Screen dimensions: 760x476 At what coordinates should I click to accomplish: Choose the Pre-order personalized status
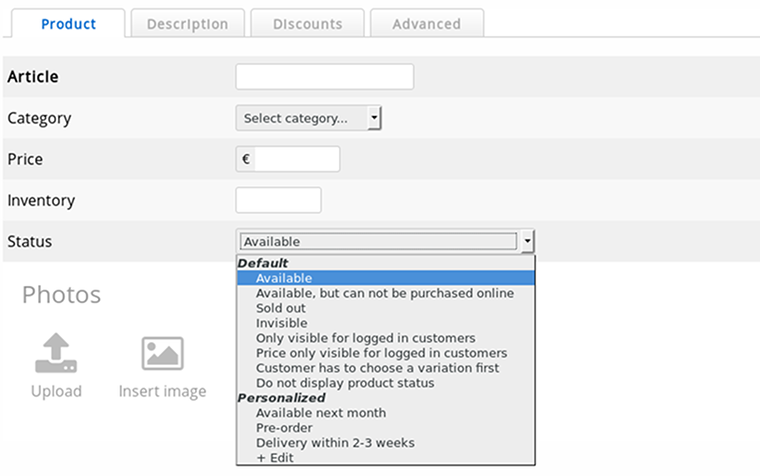coord(284,427)
